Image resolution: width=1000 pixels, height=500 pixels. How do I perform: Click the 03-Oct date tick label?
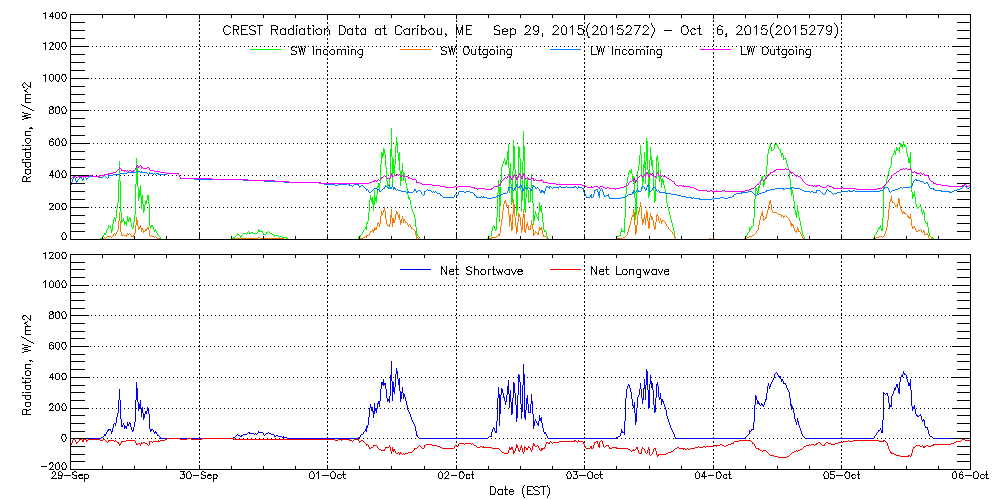coord(585,477)
